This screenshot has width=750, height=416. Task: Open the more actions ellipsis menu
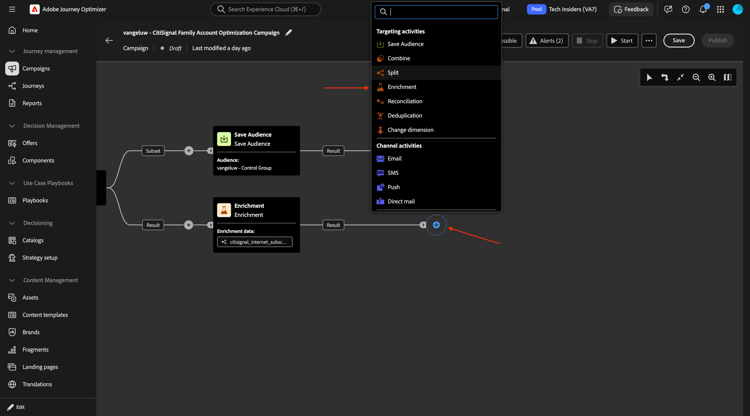pos(649,41)
